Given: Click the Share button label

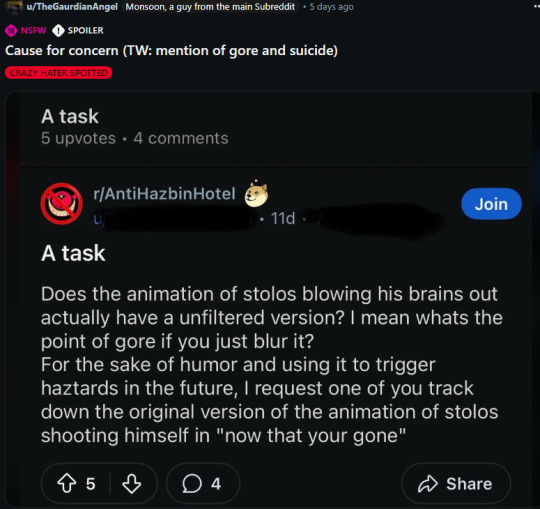Looking at the screenshot, I should (469, 484).
